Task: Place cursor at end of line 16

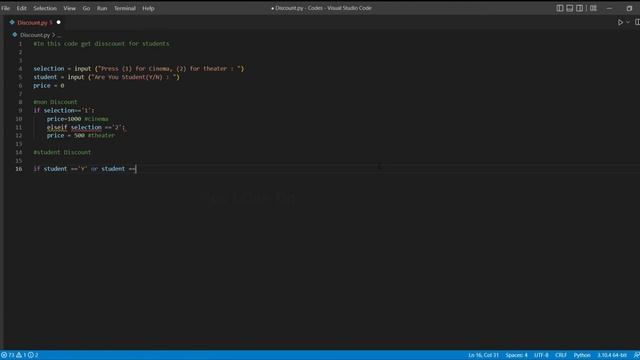Action: [136, 169]
